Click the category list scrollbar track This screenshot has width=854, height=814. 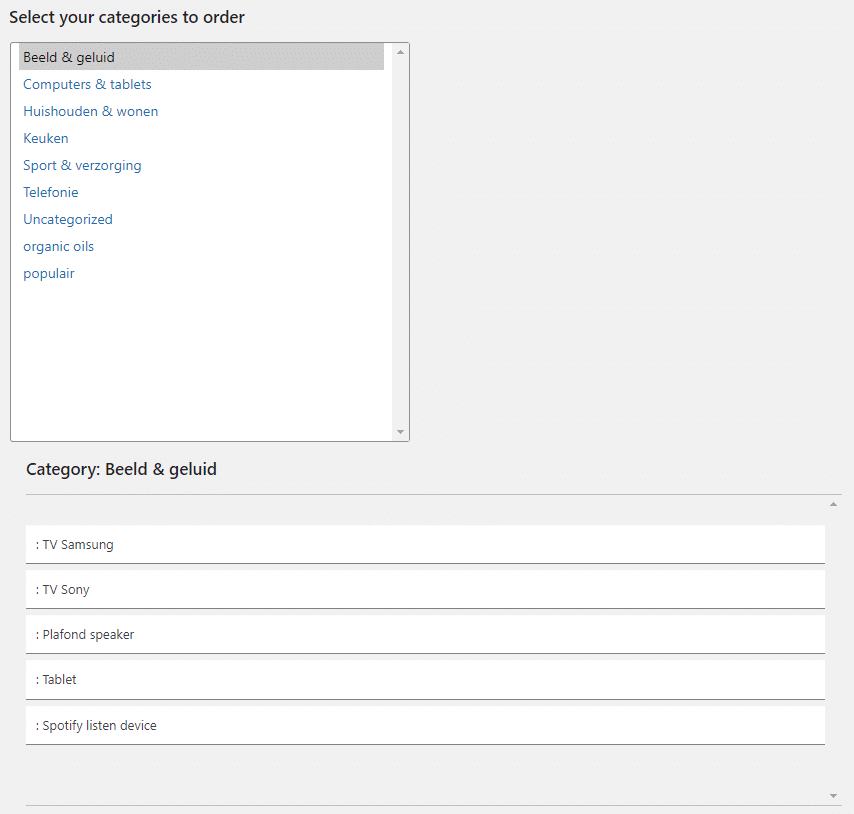[400, 242]
